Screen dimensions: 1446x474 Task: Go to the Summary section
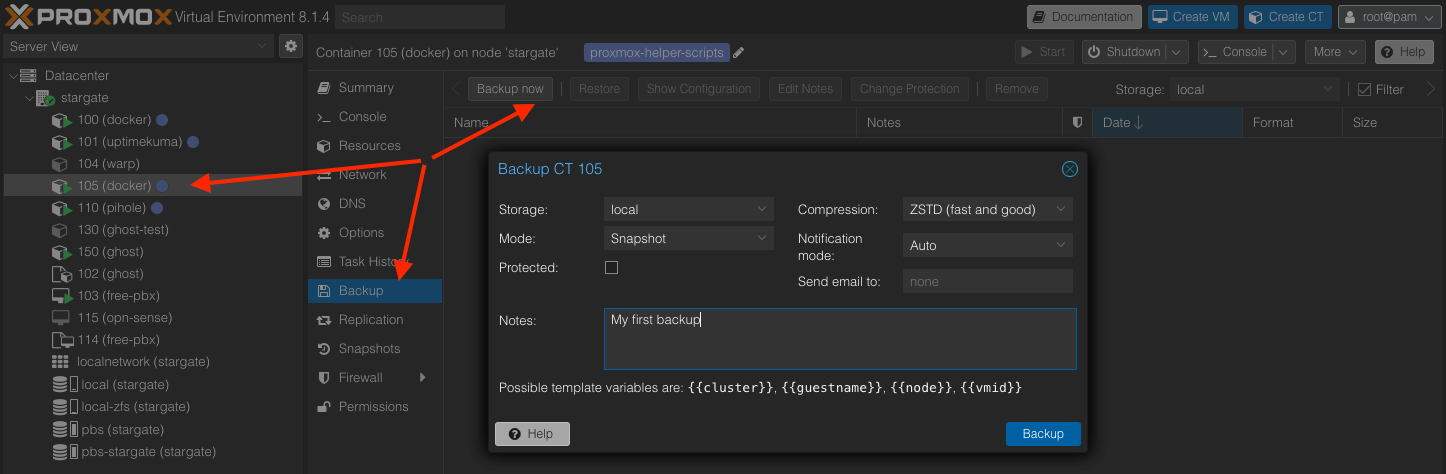pyautogui.click(x=365, y=88)
